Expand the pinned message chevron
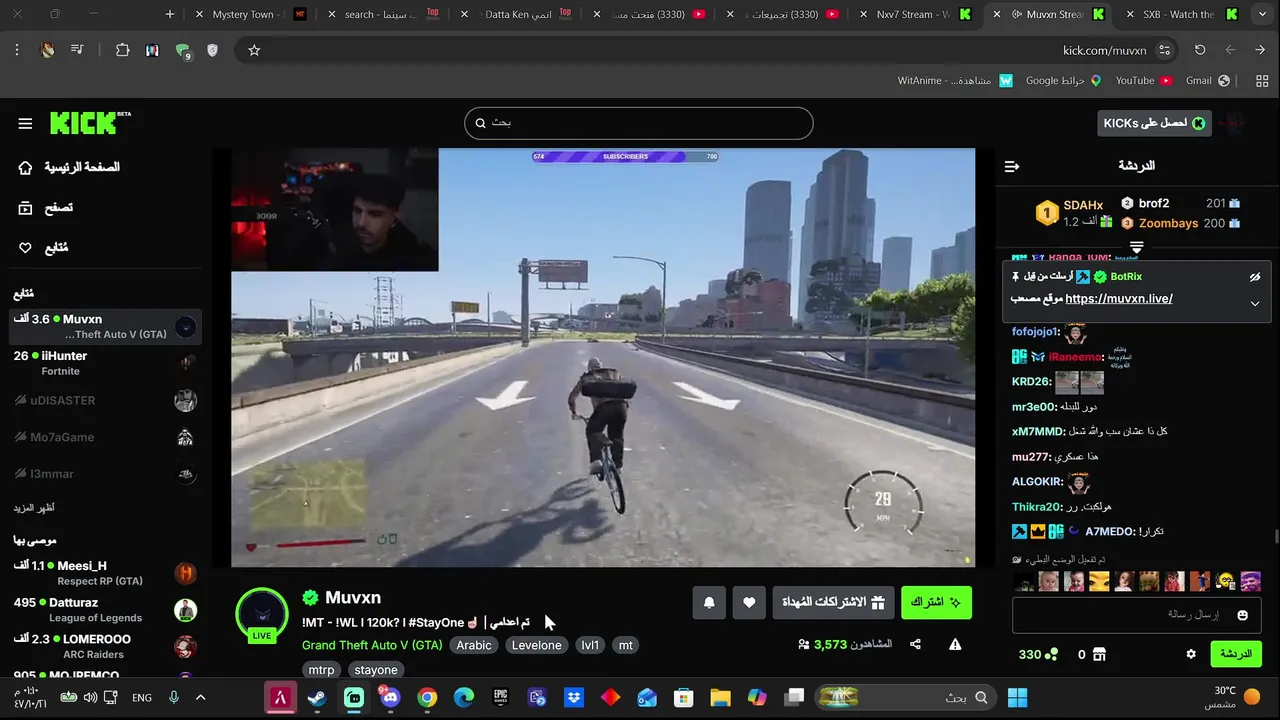This screenshot has height=720, width=1280. 1255,304
